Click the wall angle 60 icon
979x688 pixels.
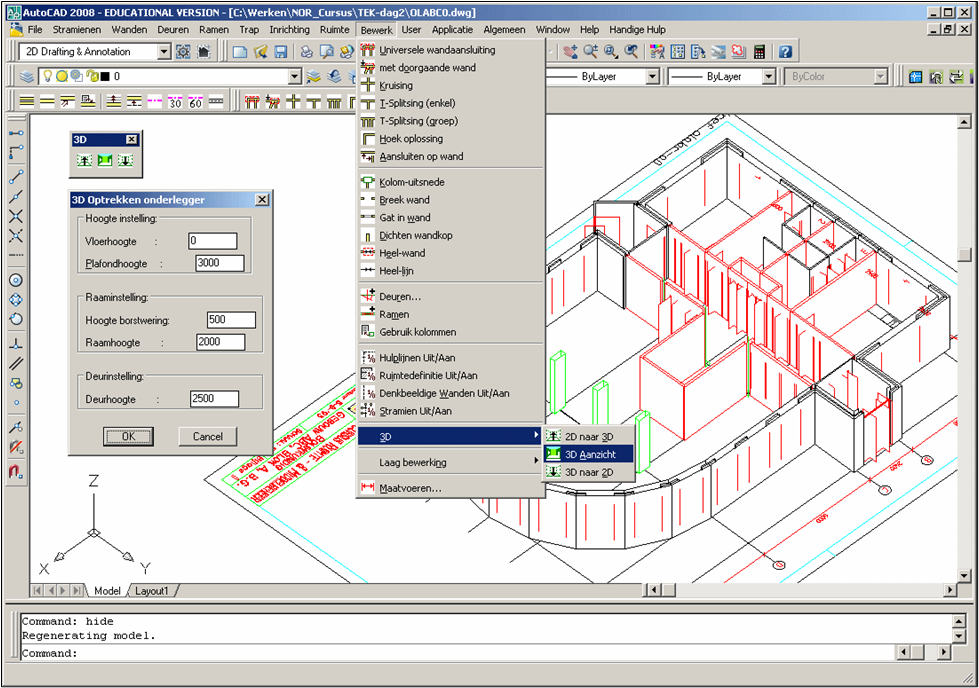point(195,102)
